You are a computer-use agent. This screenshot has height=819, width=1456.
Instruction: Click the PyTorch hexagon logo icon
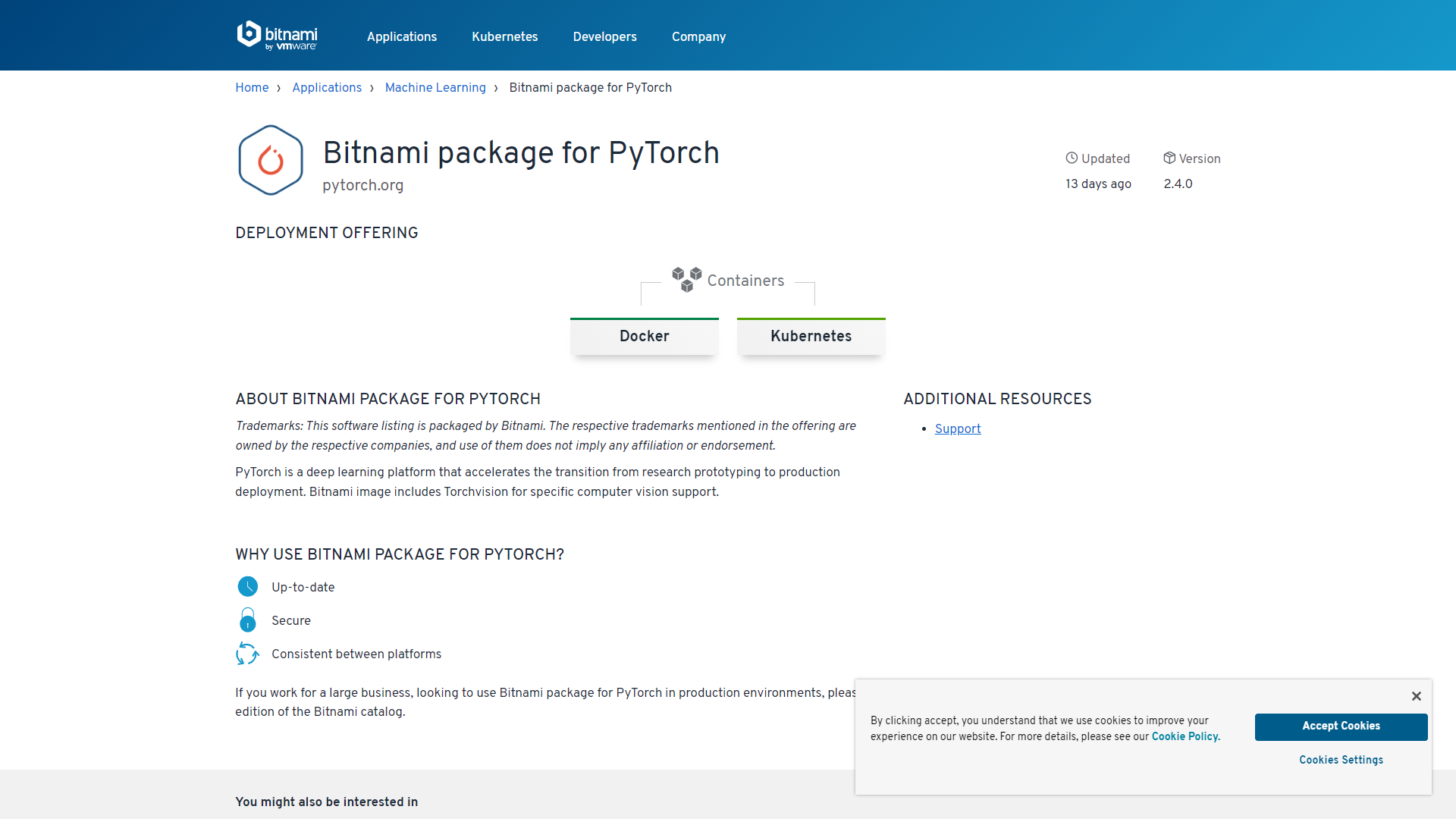[x=270, y=159]
